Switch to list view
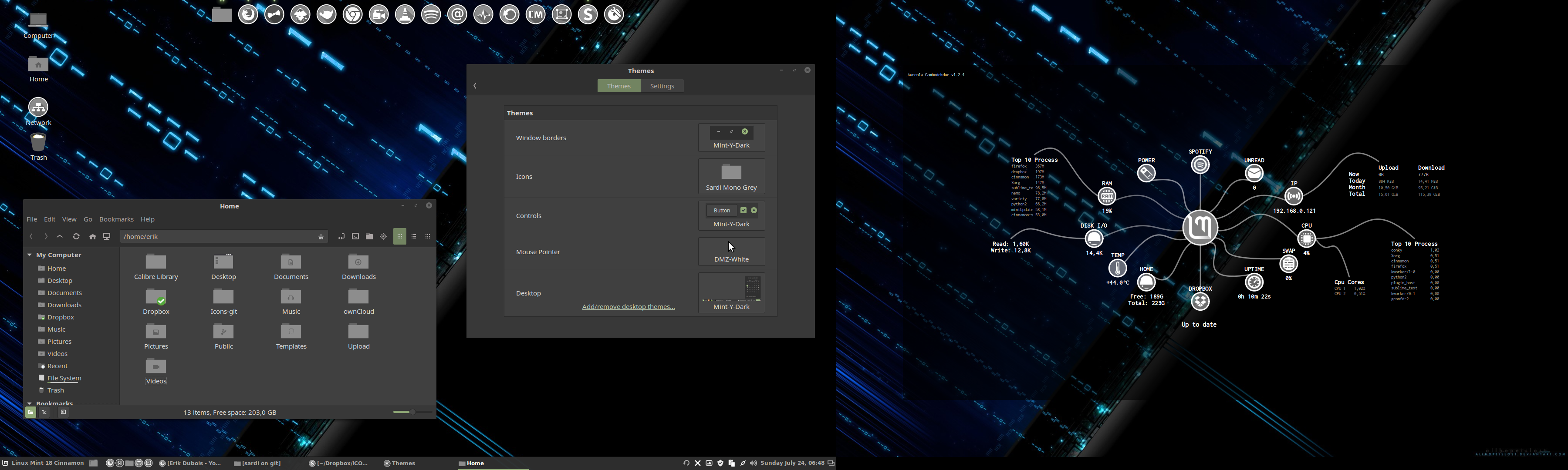1568x470 pixels. tap(414, 236)
